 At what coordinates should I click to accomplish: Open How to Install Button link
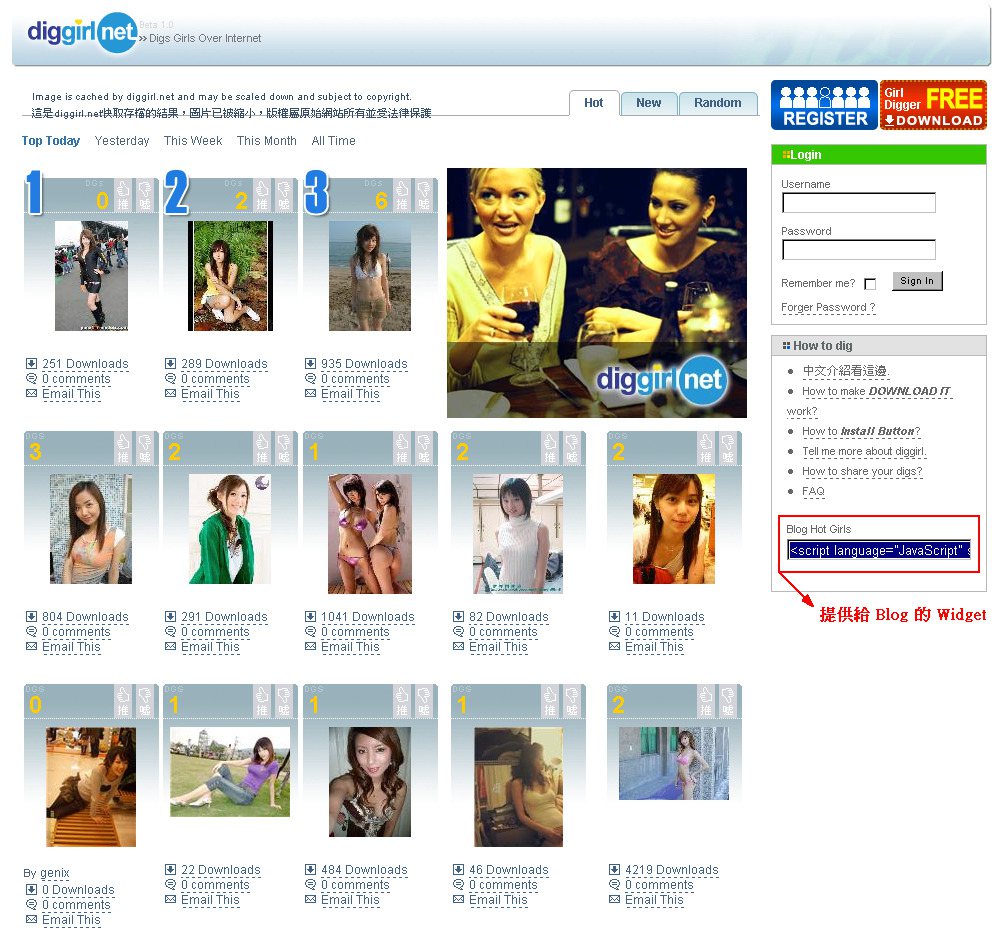861,431
